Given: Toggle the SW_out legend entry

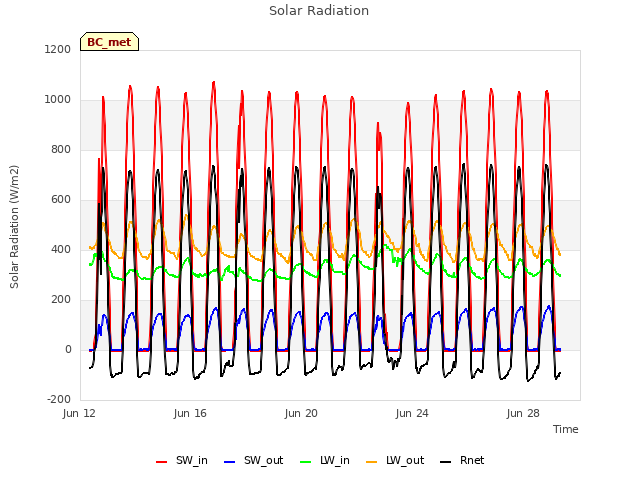Looking at the screenshot, I should tap(253, 460).
